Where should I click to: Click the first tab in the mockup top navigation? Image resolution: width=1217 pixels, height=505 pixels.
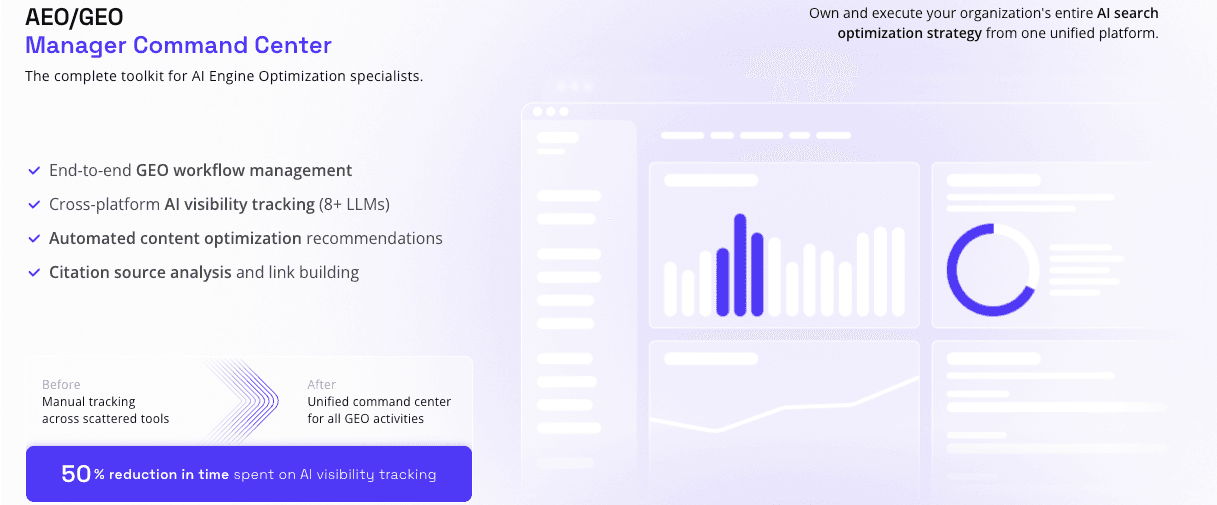[683, 135]
